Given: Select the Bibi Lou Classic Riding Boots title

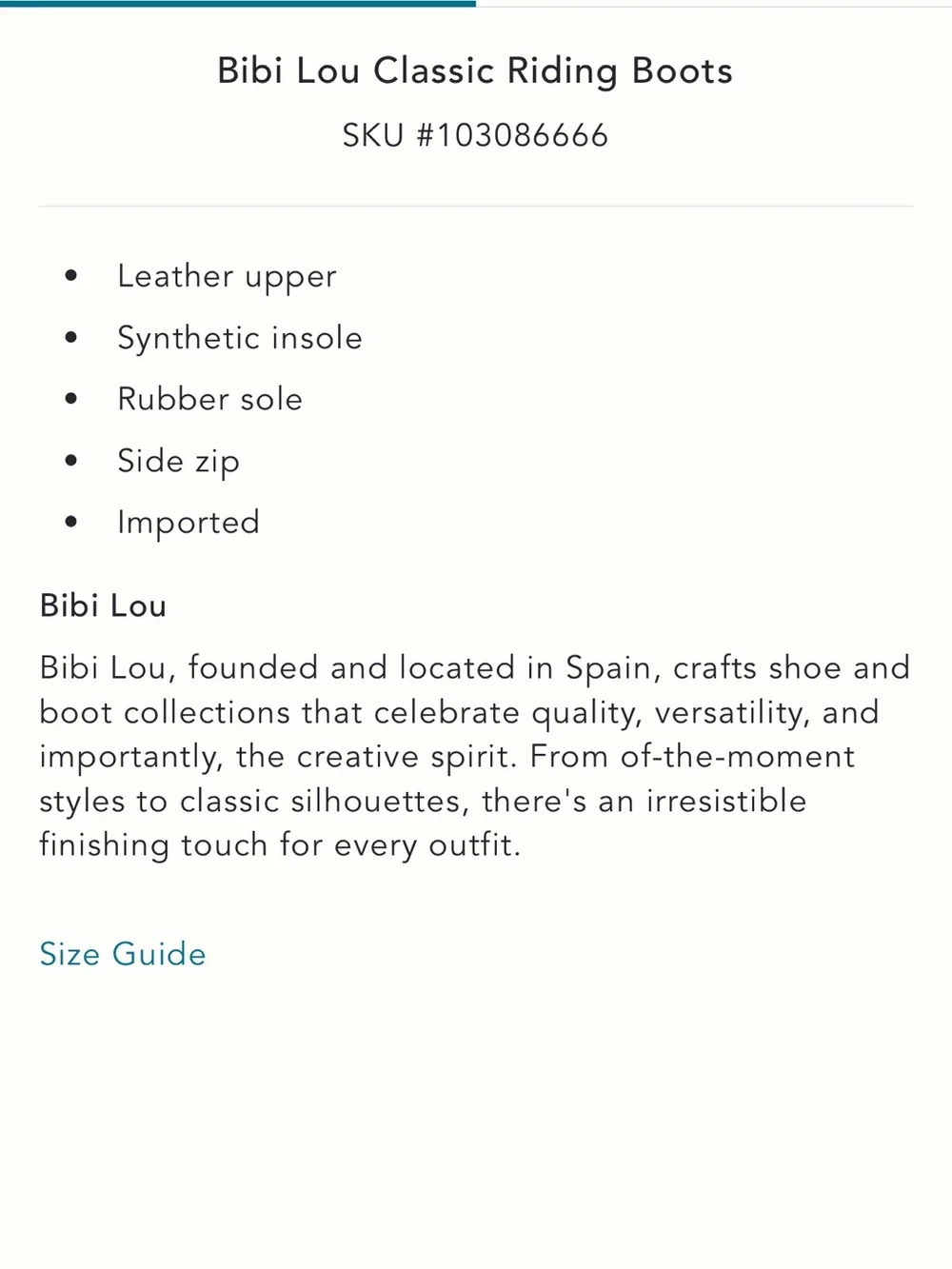Looking at the screenshot, I should (475, 72).
